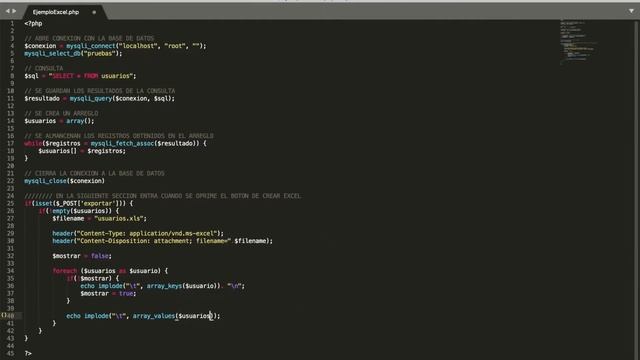This screenshot has width=640, height=360.
Task: Place cursor on mysqli_connect call
Action: coord(91,46)
